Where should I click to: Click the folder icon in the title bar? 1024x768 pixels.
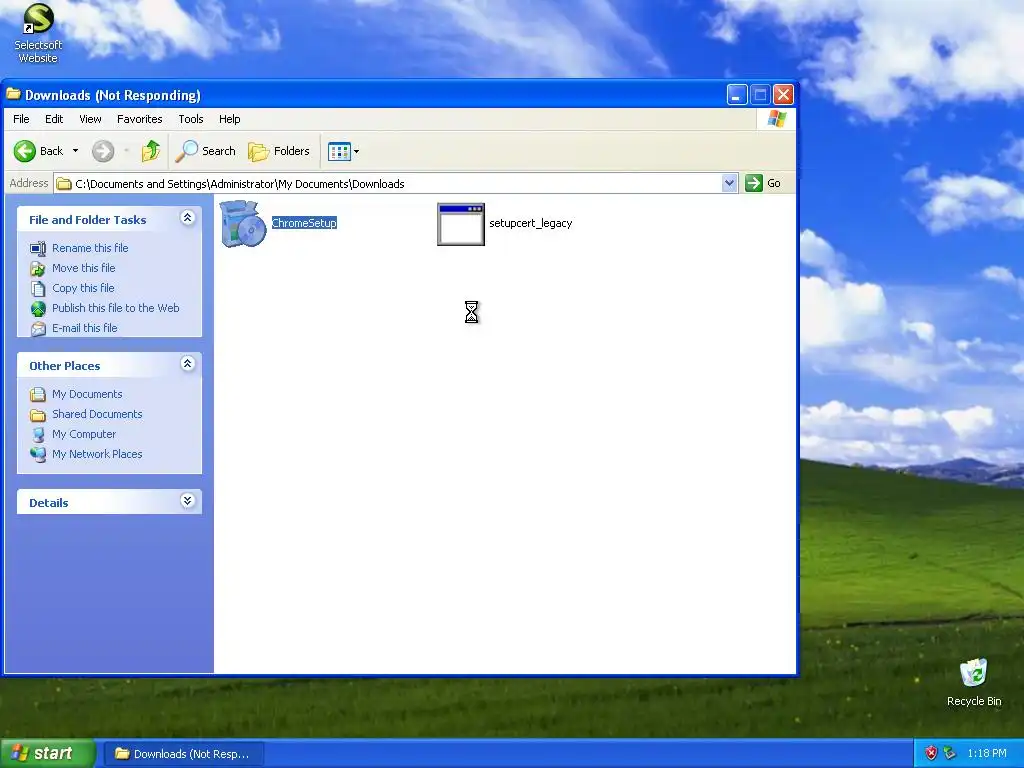[13, 95]
